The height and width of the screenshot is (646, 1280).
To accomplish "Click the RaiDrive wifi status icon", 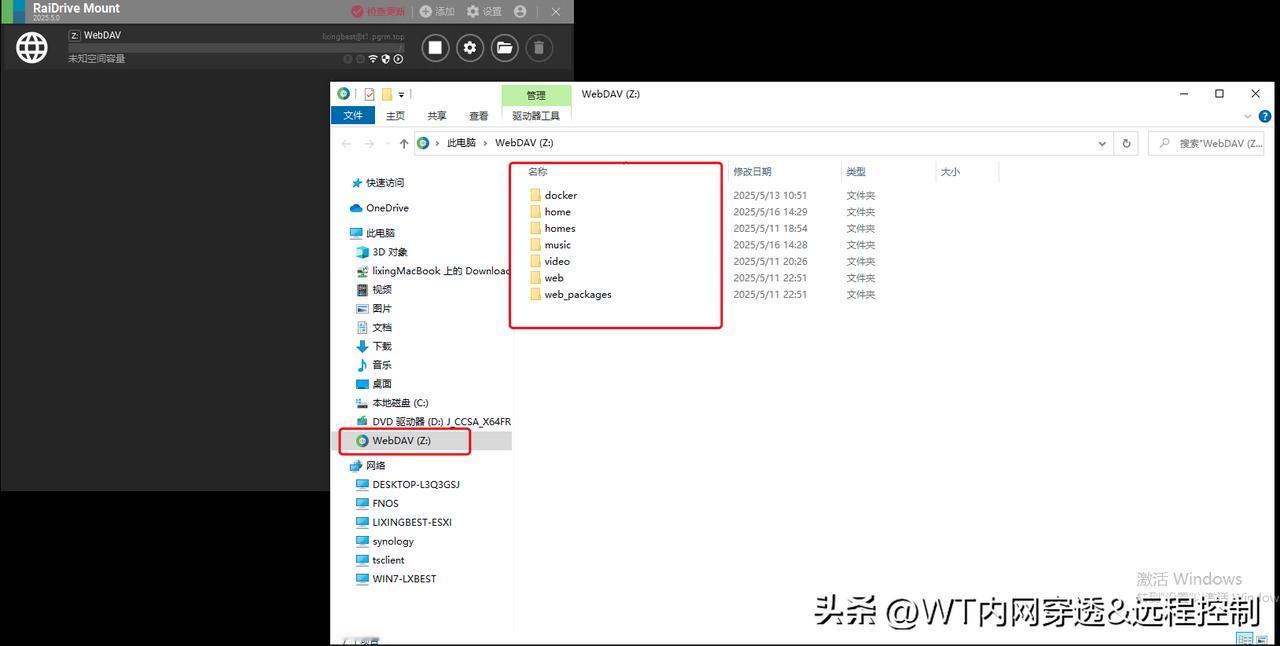I will 373,59.
